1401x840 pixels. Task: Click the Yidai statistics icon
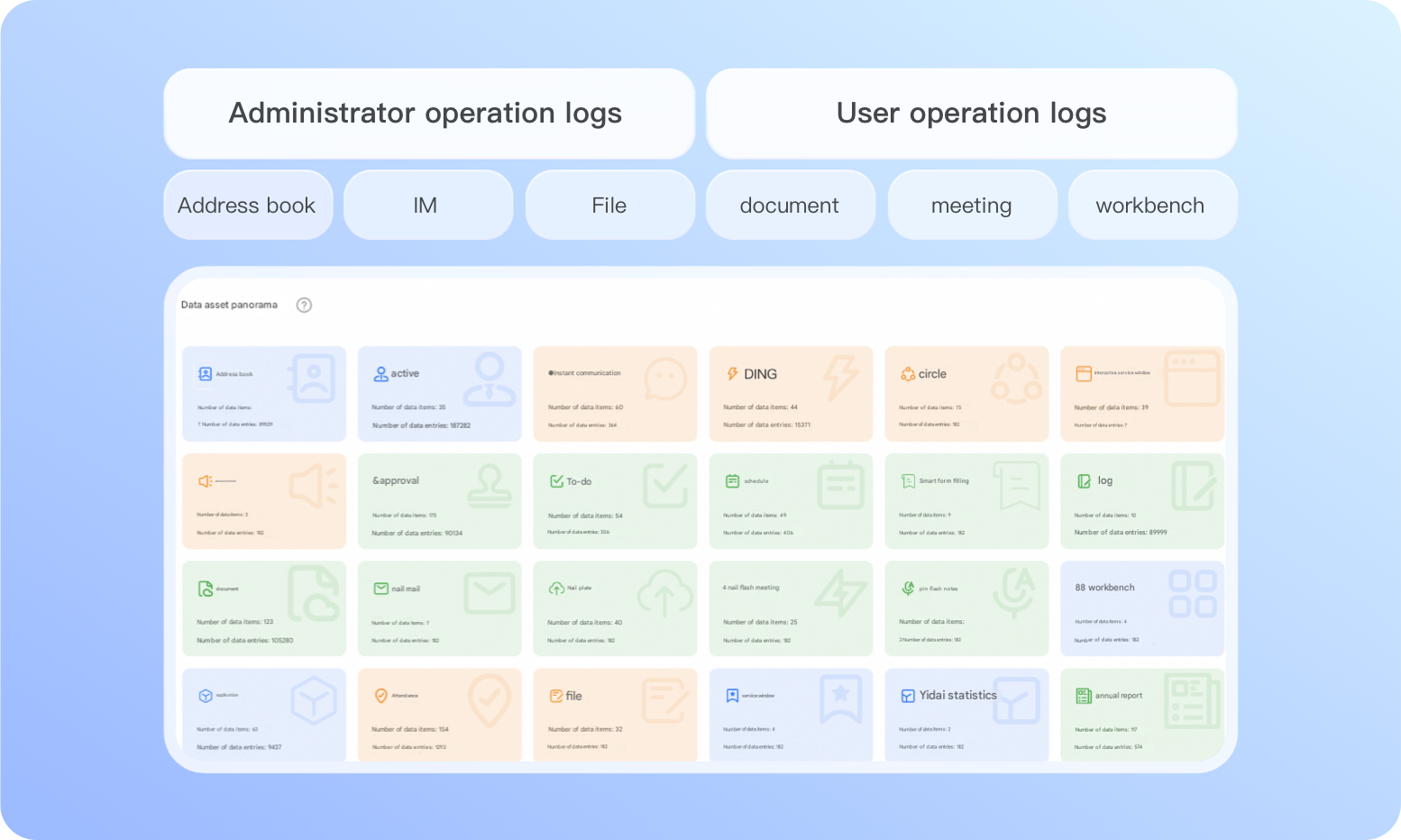pyautogui.click(x=908, y=696)
